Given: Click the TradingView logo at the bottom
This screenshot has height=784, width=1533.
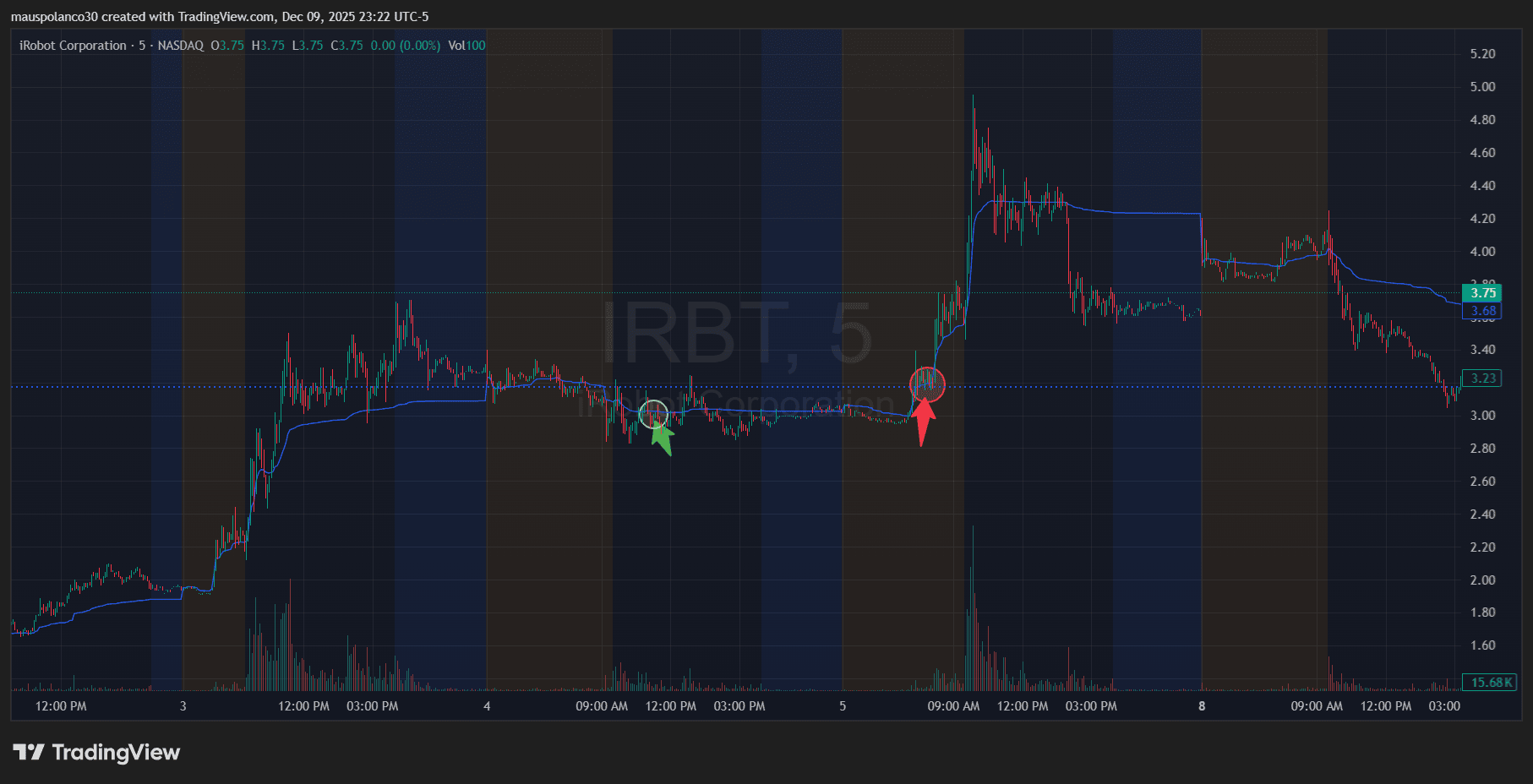Looking at the screenshot, I should pyautogui.click(x=96, y=752).
